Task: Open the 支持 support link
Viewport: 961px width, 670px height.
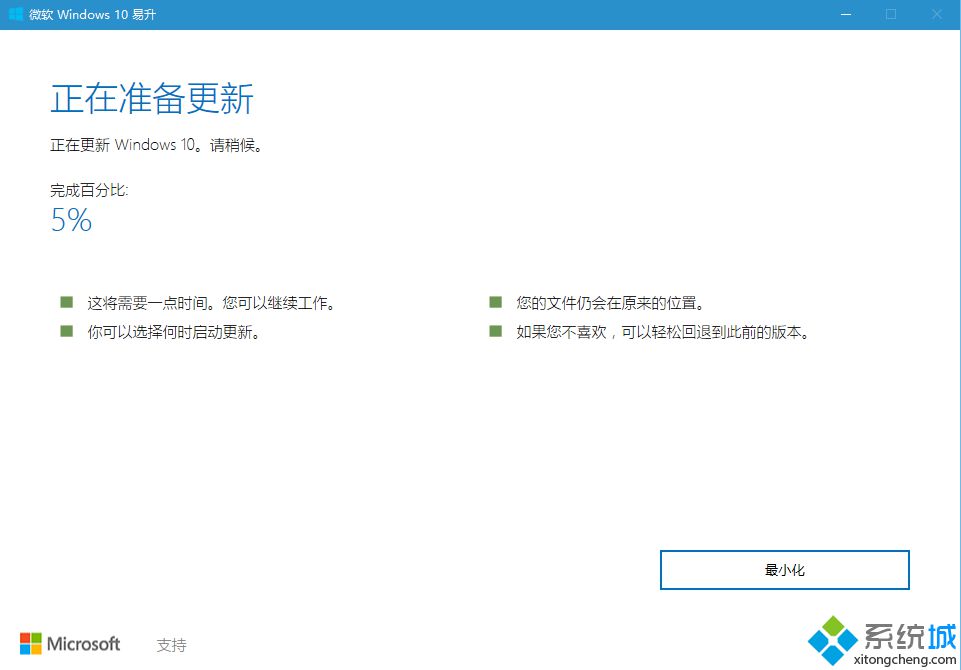Action: click(172, 645)
